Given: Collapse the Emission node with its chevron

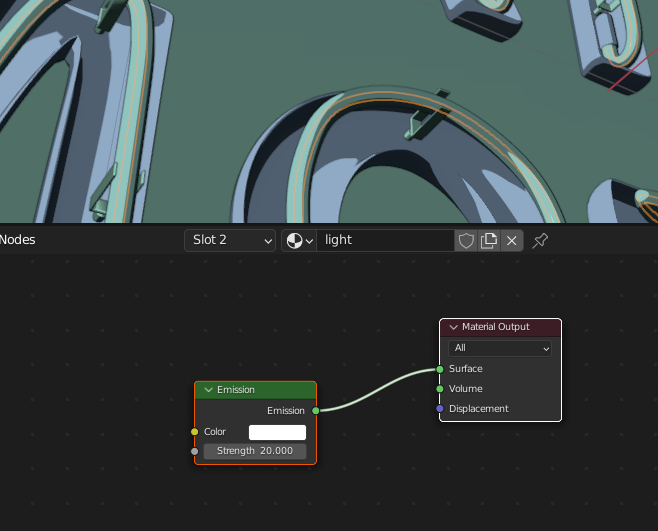Looking at the screenshot, I should point(208,390).
